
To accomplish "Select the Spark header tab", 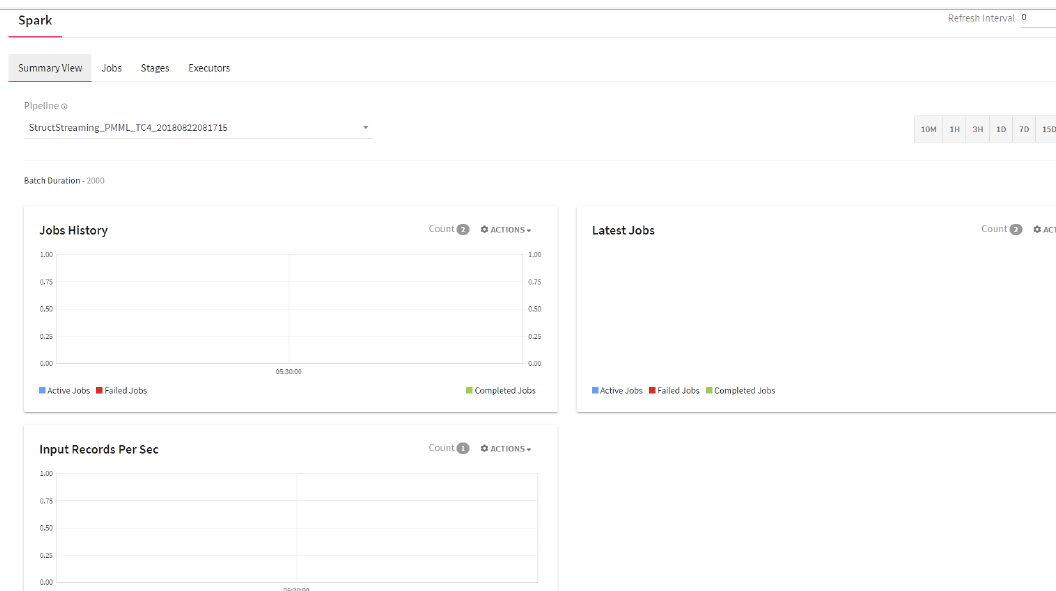I will pyautogui.click(x=35, y=21).
